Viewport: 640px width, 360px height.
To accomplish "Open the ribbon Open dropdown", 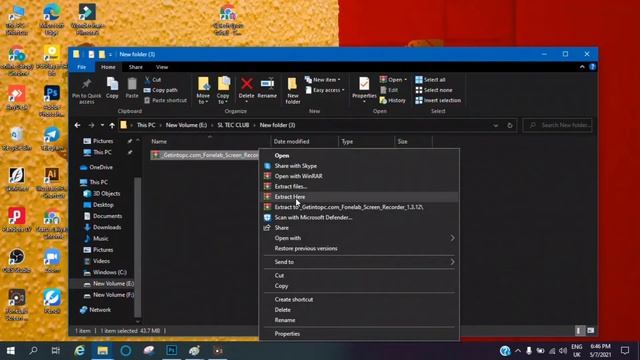I will tap(393, 80).
